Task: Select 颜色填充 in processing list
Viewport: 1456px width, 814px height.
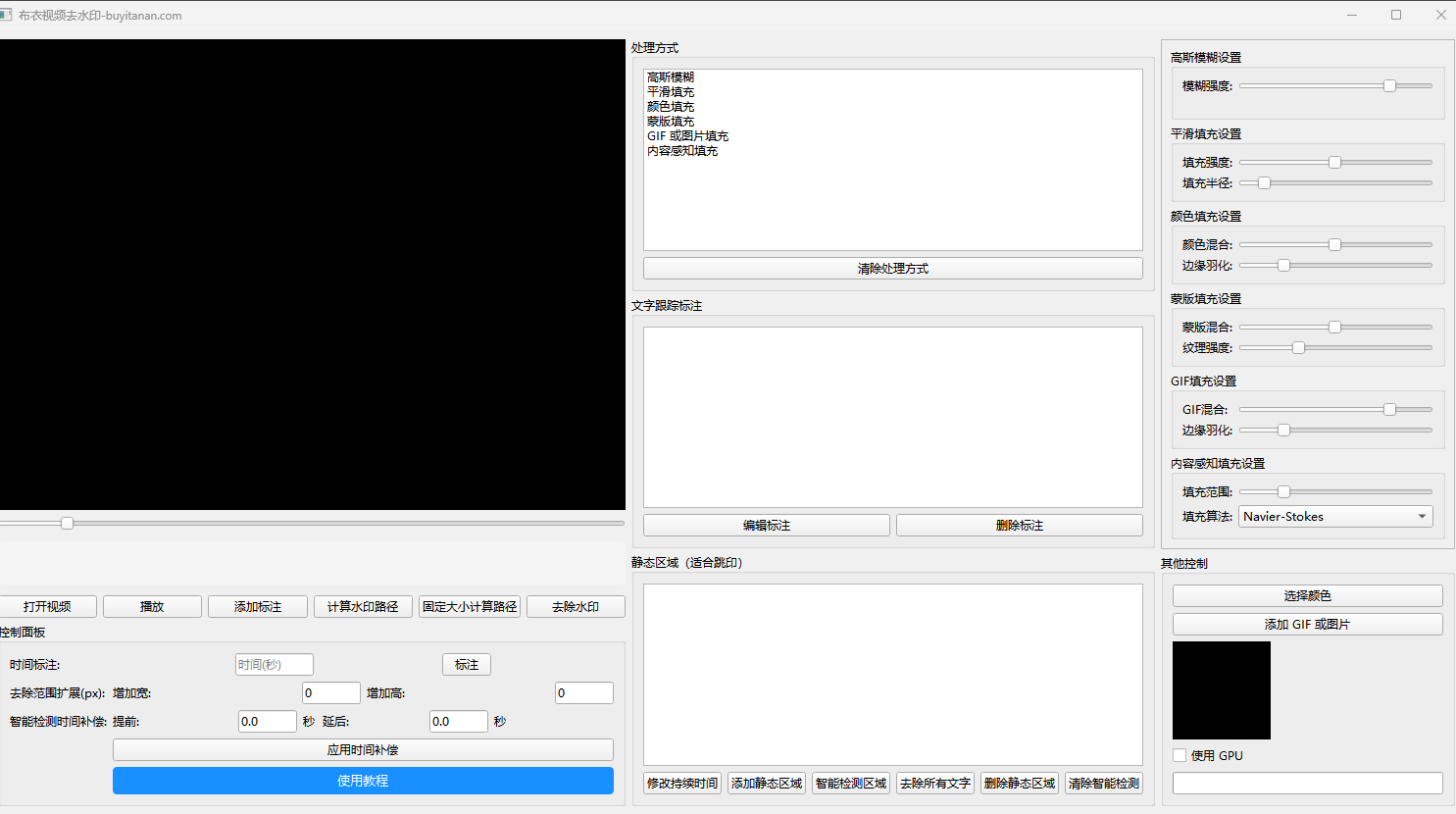Action: [x=671, y=107]
